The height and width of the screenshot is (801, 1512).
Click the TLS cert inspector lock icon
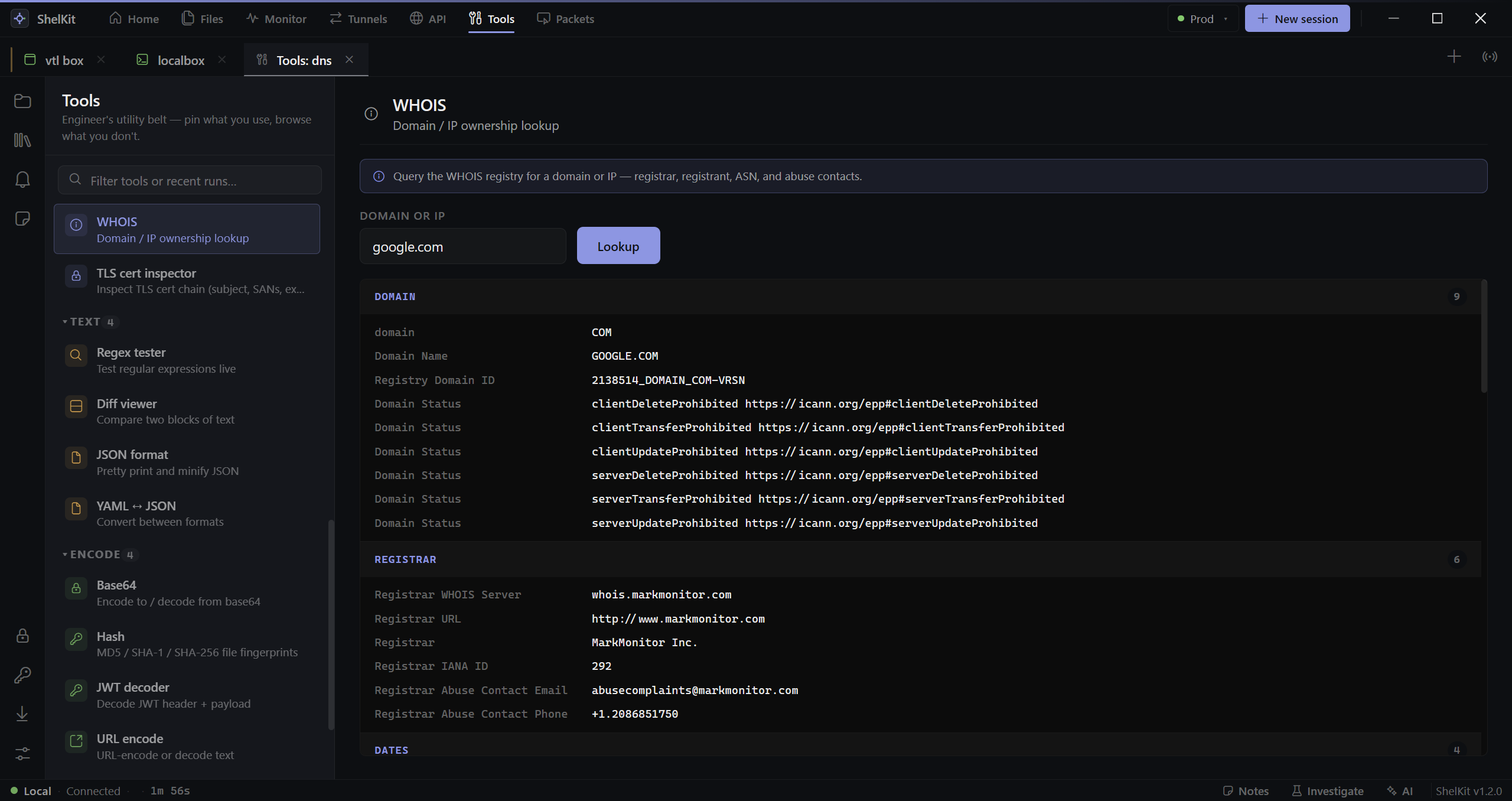pos(76,276)
